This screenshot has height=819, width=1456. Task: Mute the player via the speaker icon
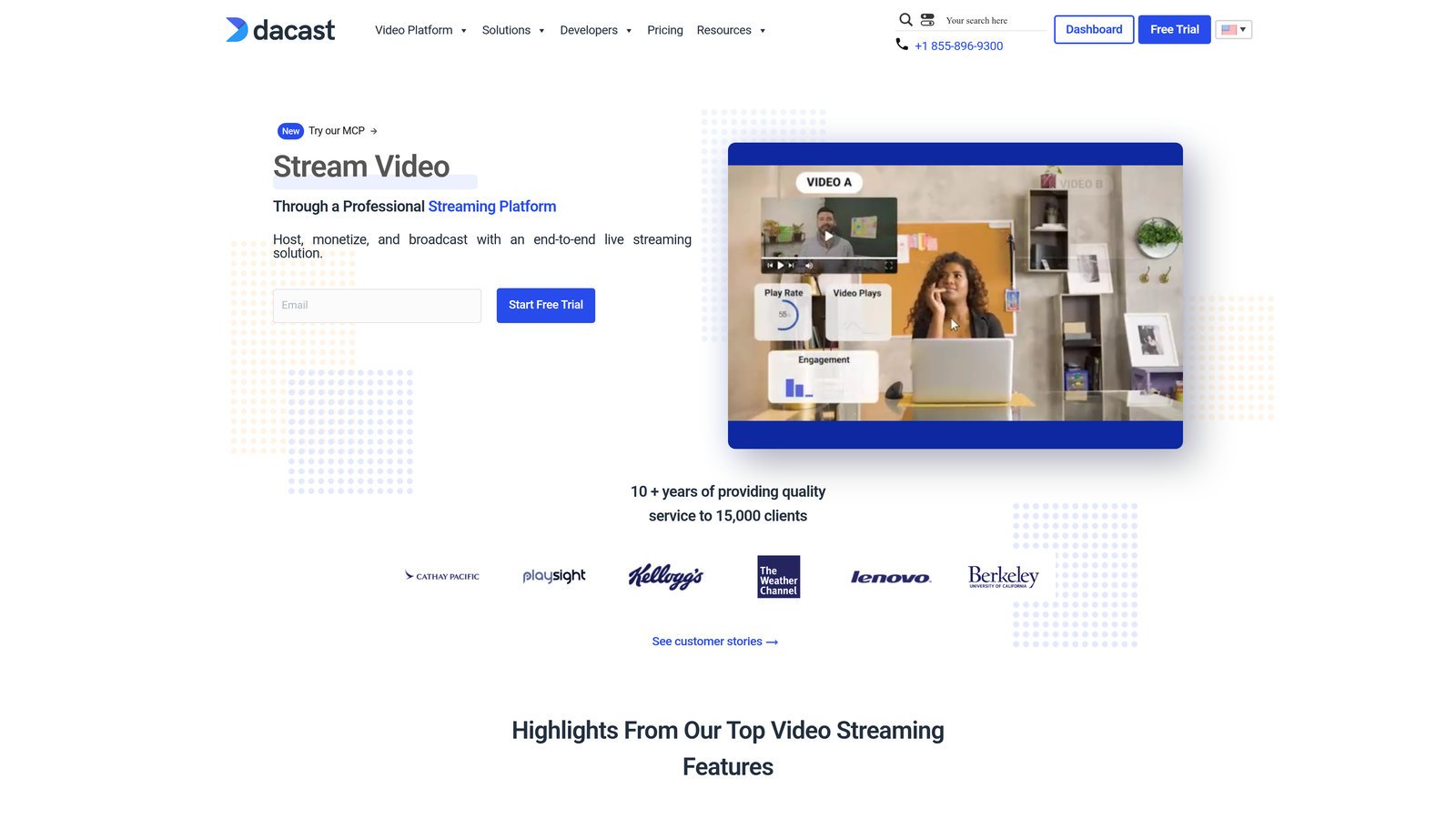click(x=809, y=266)
